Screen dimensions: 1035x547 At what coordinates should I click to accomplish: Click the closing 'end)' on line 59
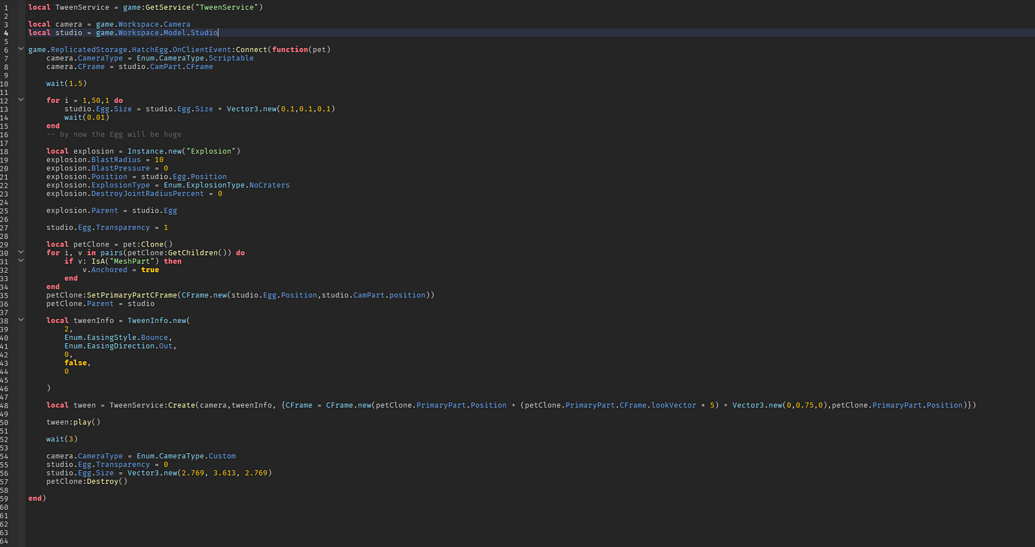coord(37,499)
